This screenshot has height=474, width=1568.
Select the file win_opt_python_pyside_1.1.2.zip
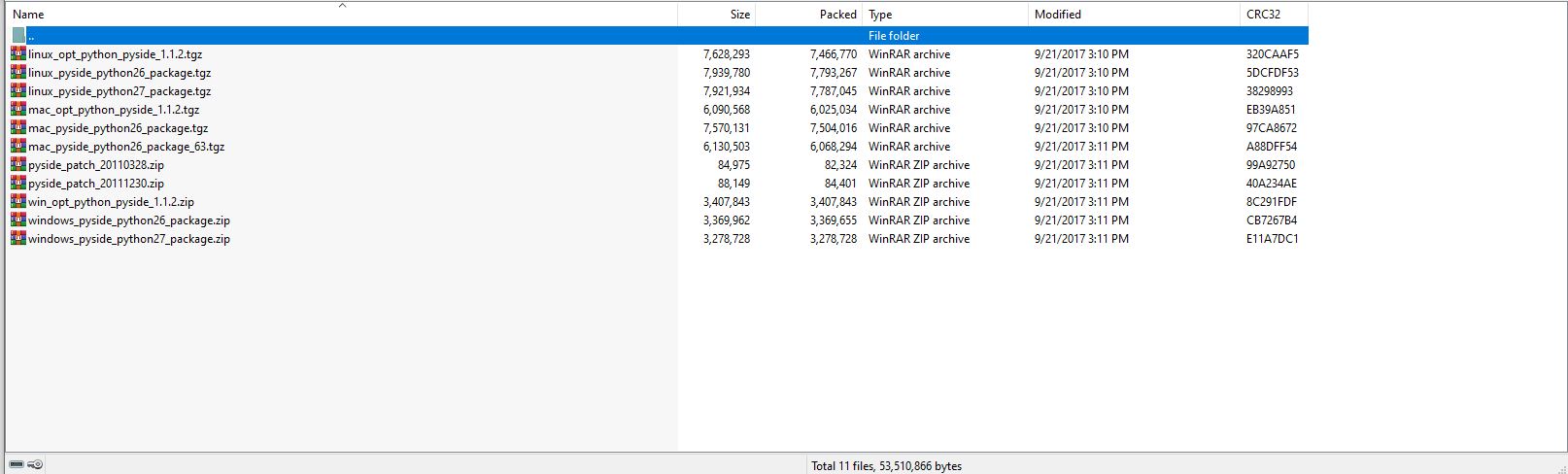pyautogui.click(x=111, y=202)
